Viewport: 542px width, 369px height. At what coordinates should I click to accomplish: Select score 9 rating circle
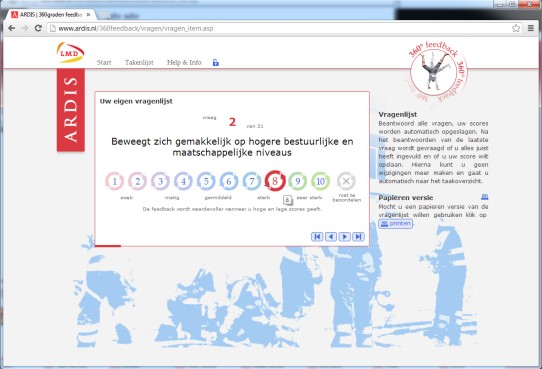click(x=298, y=181)
